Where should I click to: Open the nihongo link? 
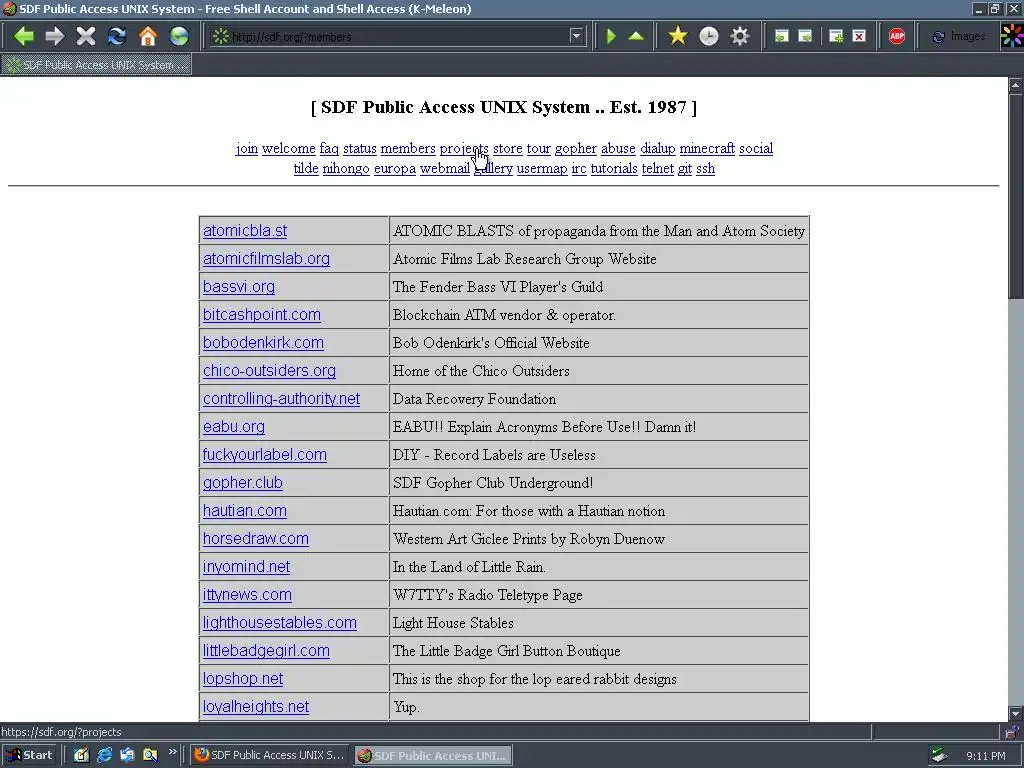pos(346,168)
